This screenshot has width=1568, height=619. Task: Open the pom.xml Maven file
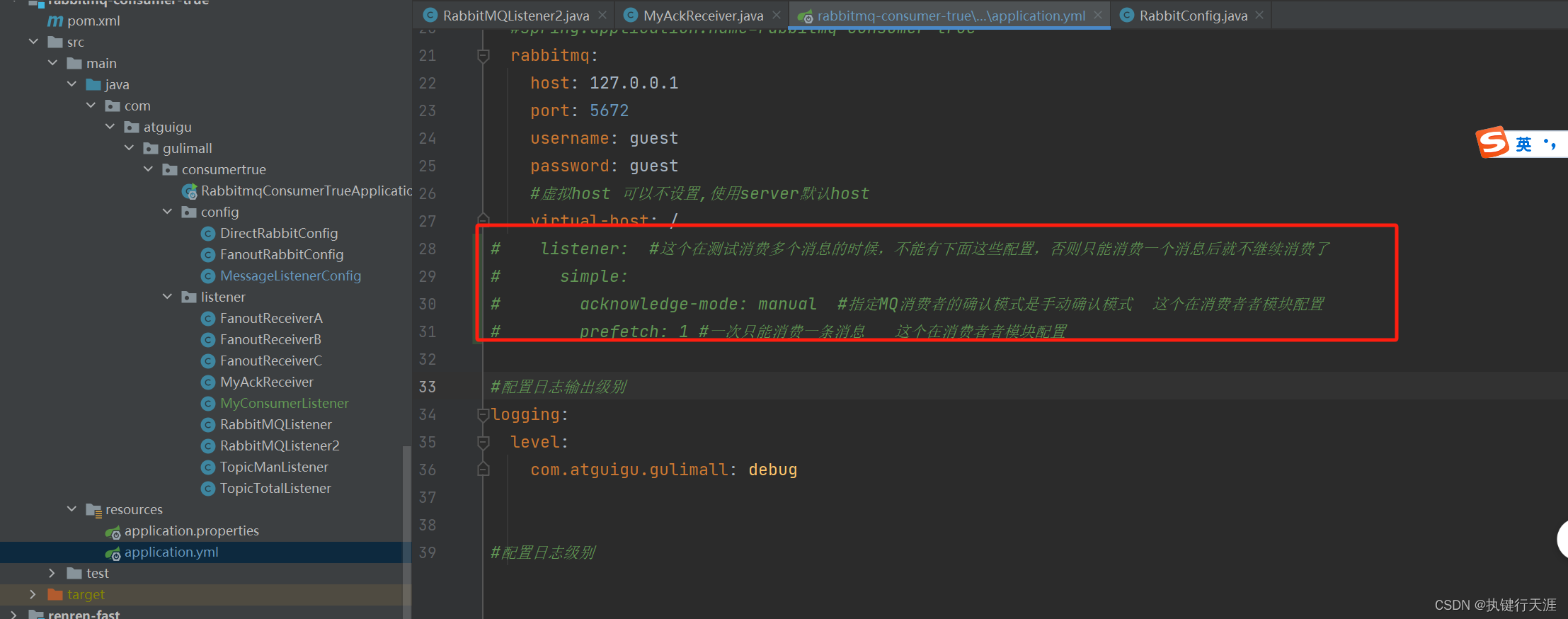[93, 21]
